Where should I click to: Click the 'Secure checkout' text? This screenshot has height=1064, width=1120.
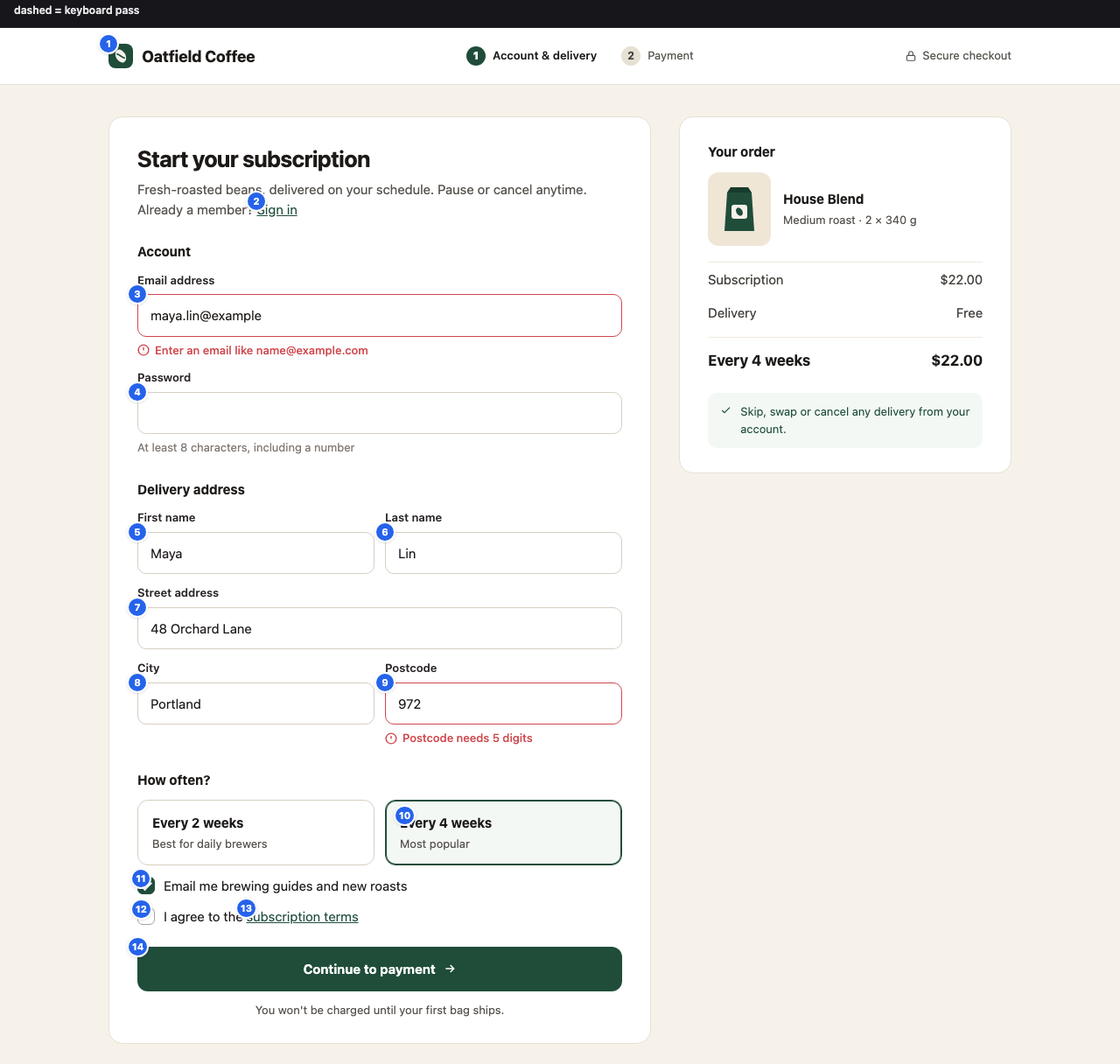pyautogui.click(x=967, y=56)
